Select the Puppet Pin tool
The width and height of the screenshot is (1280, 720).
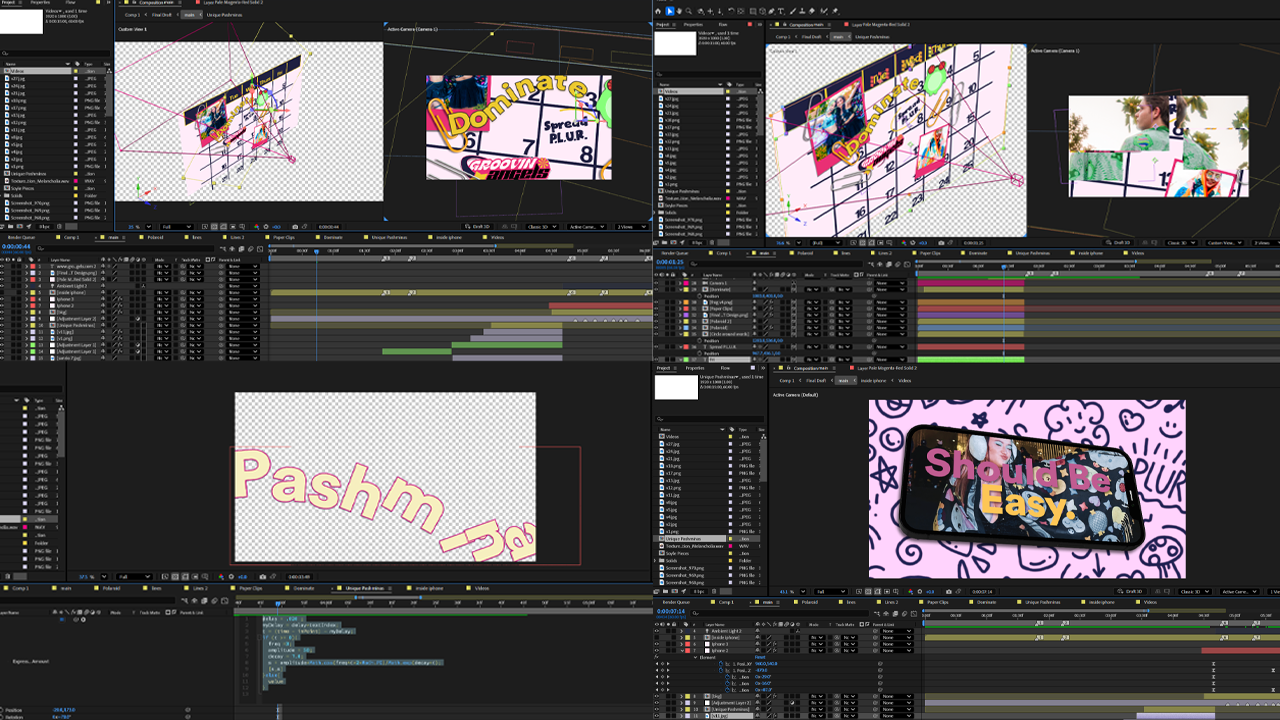coord(838,11)
